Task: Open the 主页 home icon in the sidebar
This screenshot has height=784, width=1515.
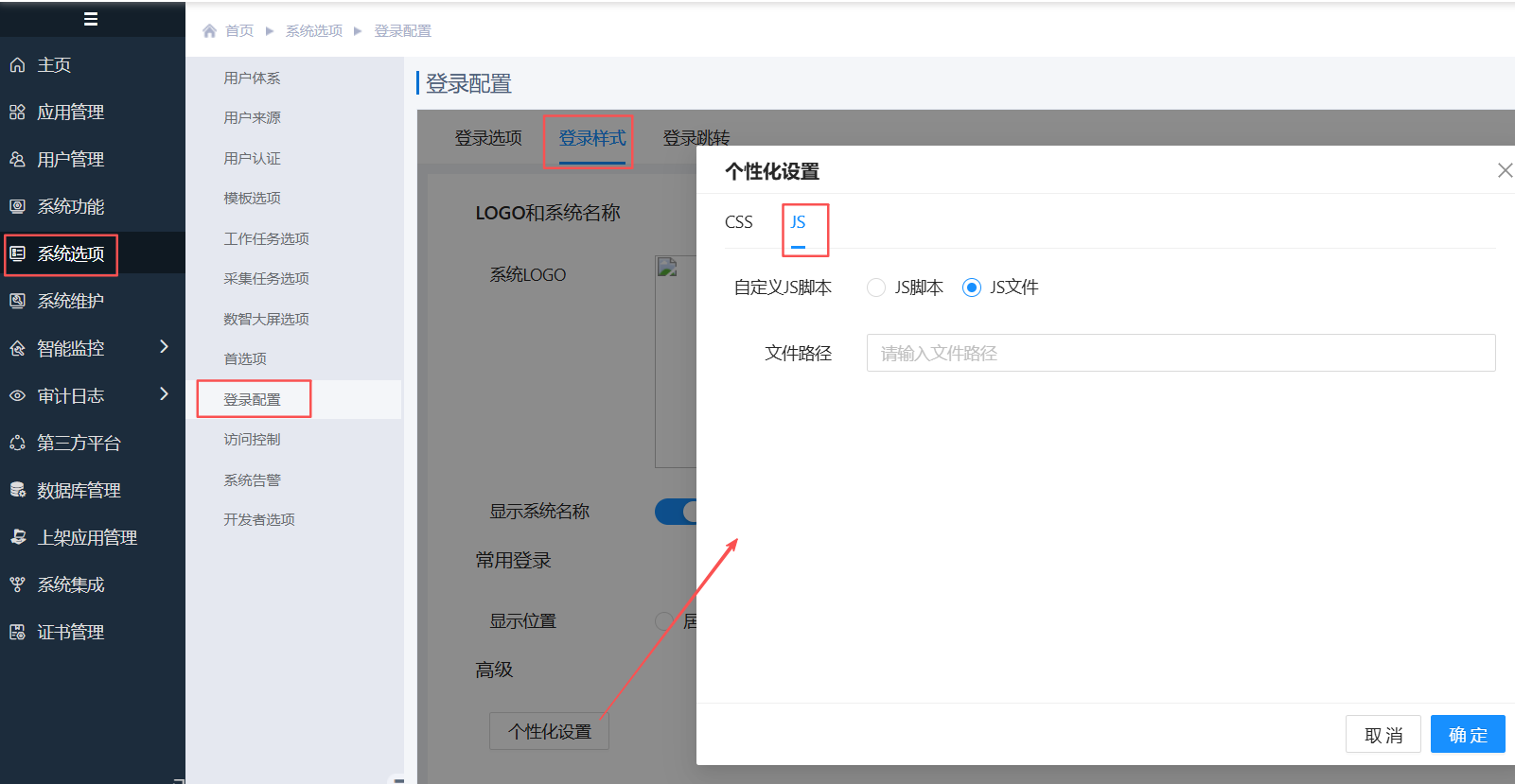Action: tap(17, 65)
